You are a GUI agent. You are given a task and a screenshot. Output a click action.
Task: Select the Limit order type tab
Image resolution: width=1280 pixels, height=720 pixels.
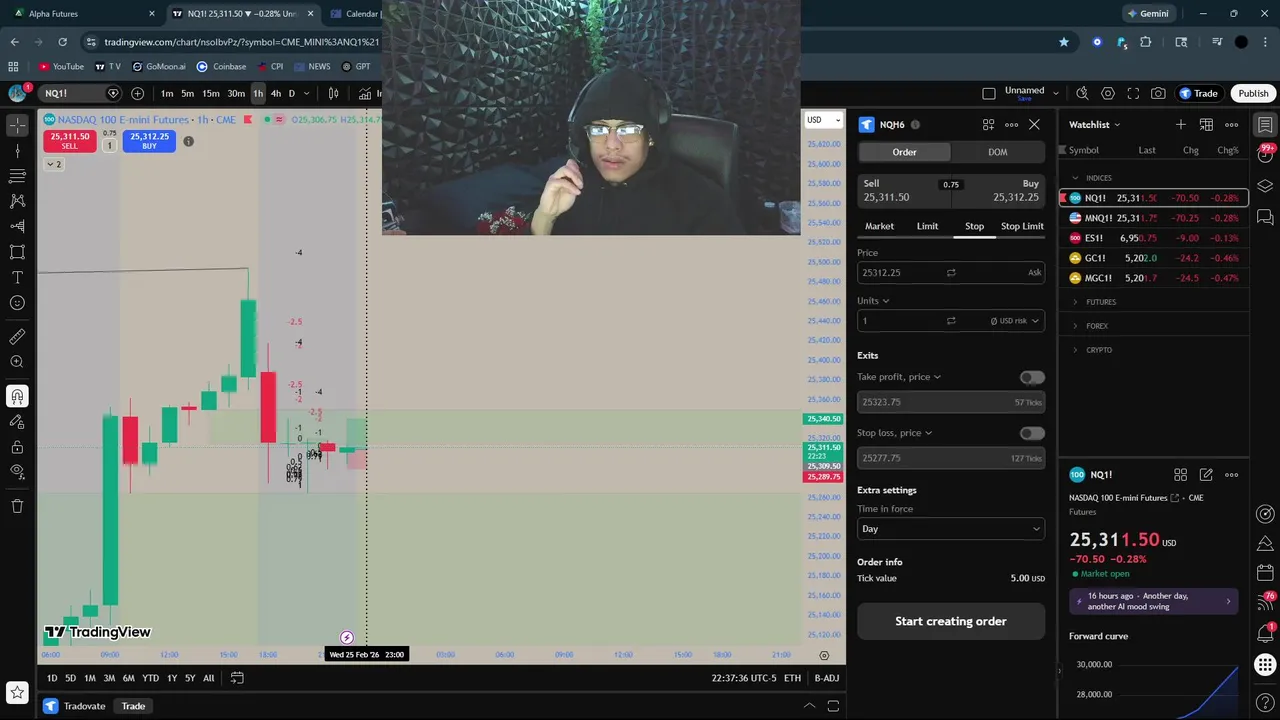coord(928,226)
